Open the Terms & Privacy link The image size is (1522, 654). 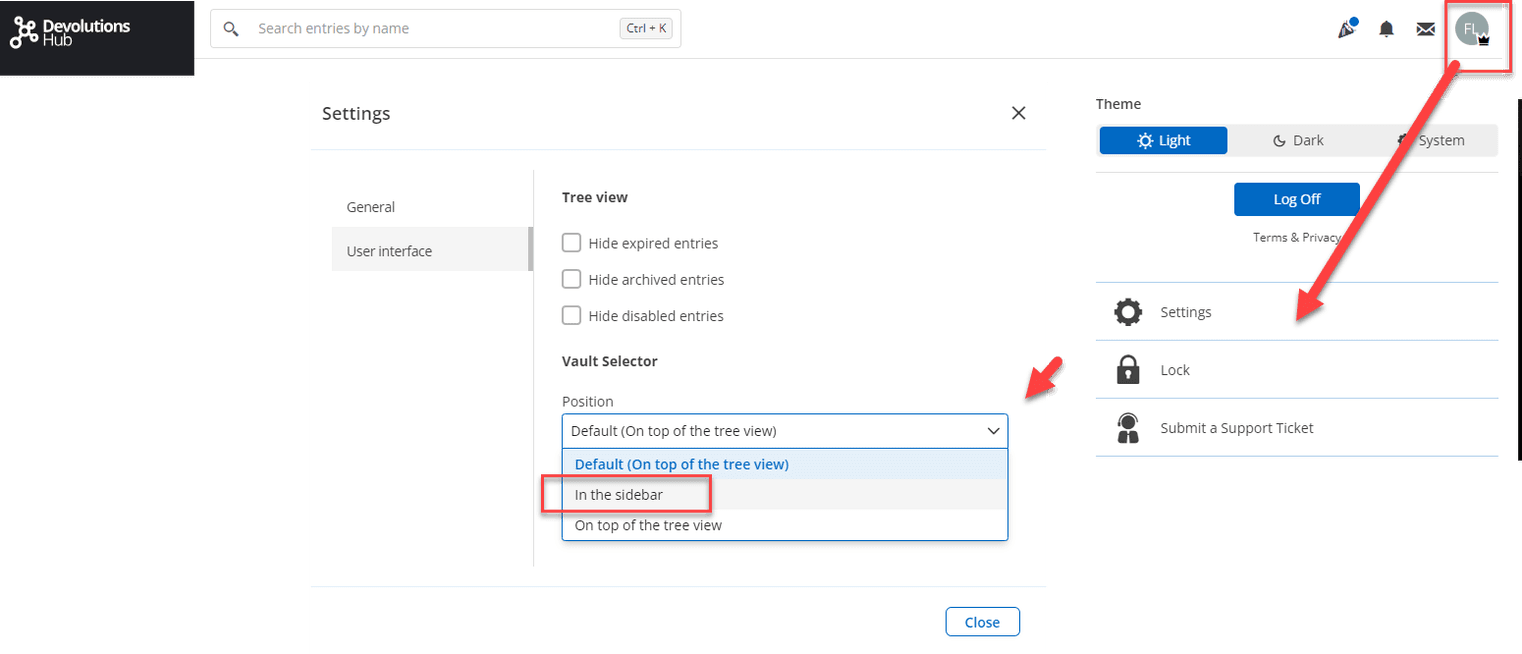point(1296,237)
